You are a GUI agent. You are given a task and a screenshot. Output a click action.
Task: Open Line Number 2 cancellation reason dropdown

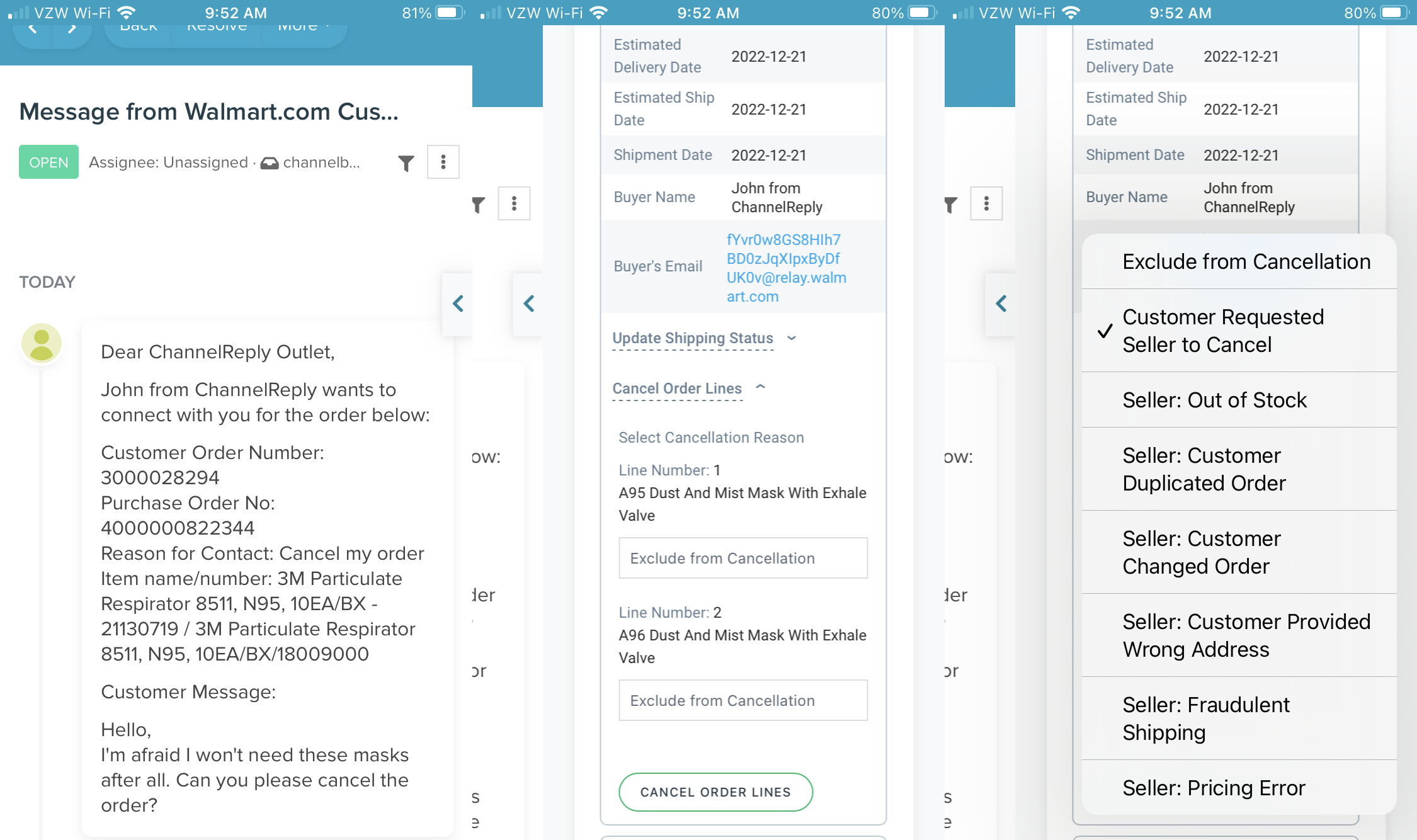tap(743, 700)
